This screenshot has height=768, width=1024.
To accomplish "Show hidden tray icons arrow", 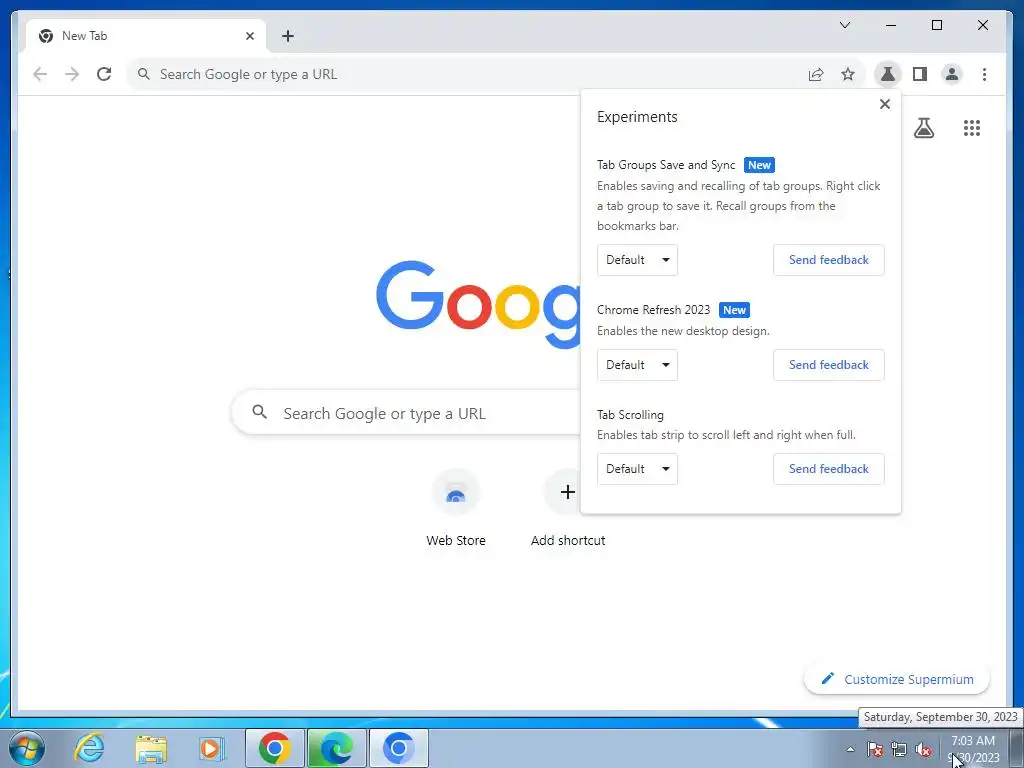I will [850, 749].
